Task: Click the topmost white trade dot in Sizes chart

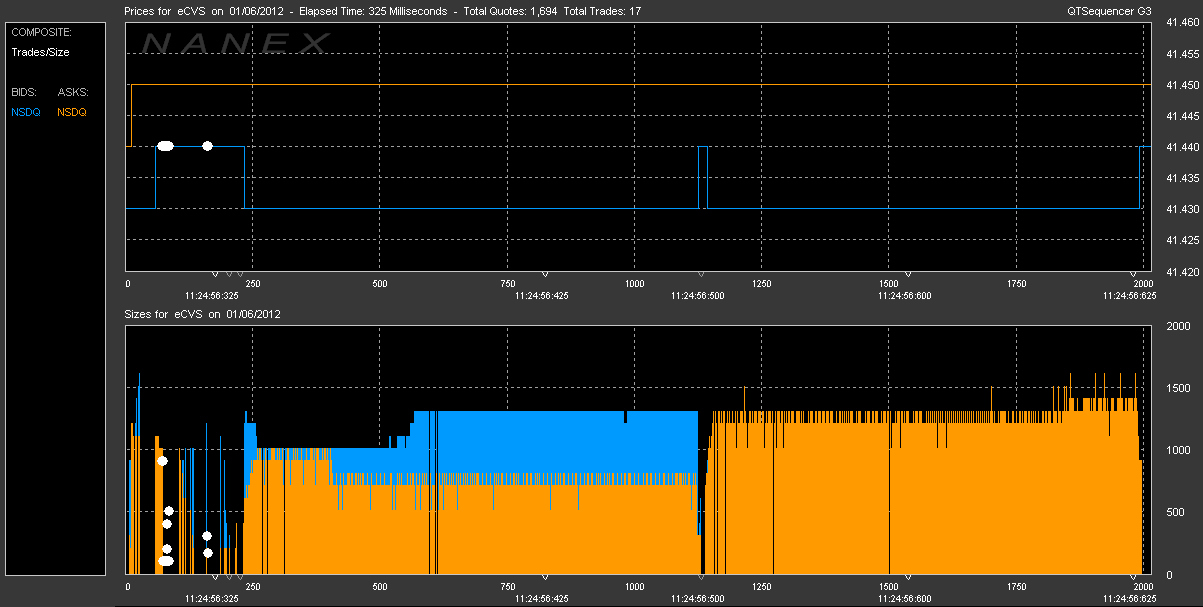Action: 162,461
